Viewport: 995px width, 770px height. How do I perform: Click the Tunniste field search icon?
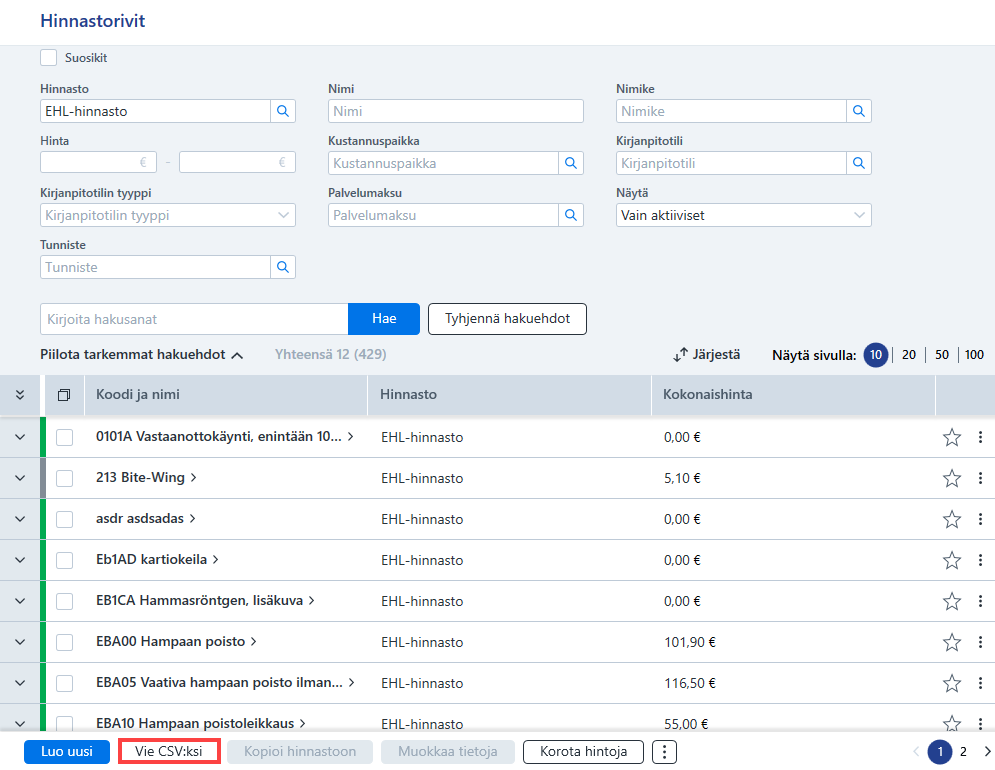[283, 267]
